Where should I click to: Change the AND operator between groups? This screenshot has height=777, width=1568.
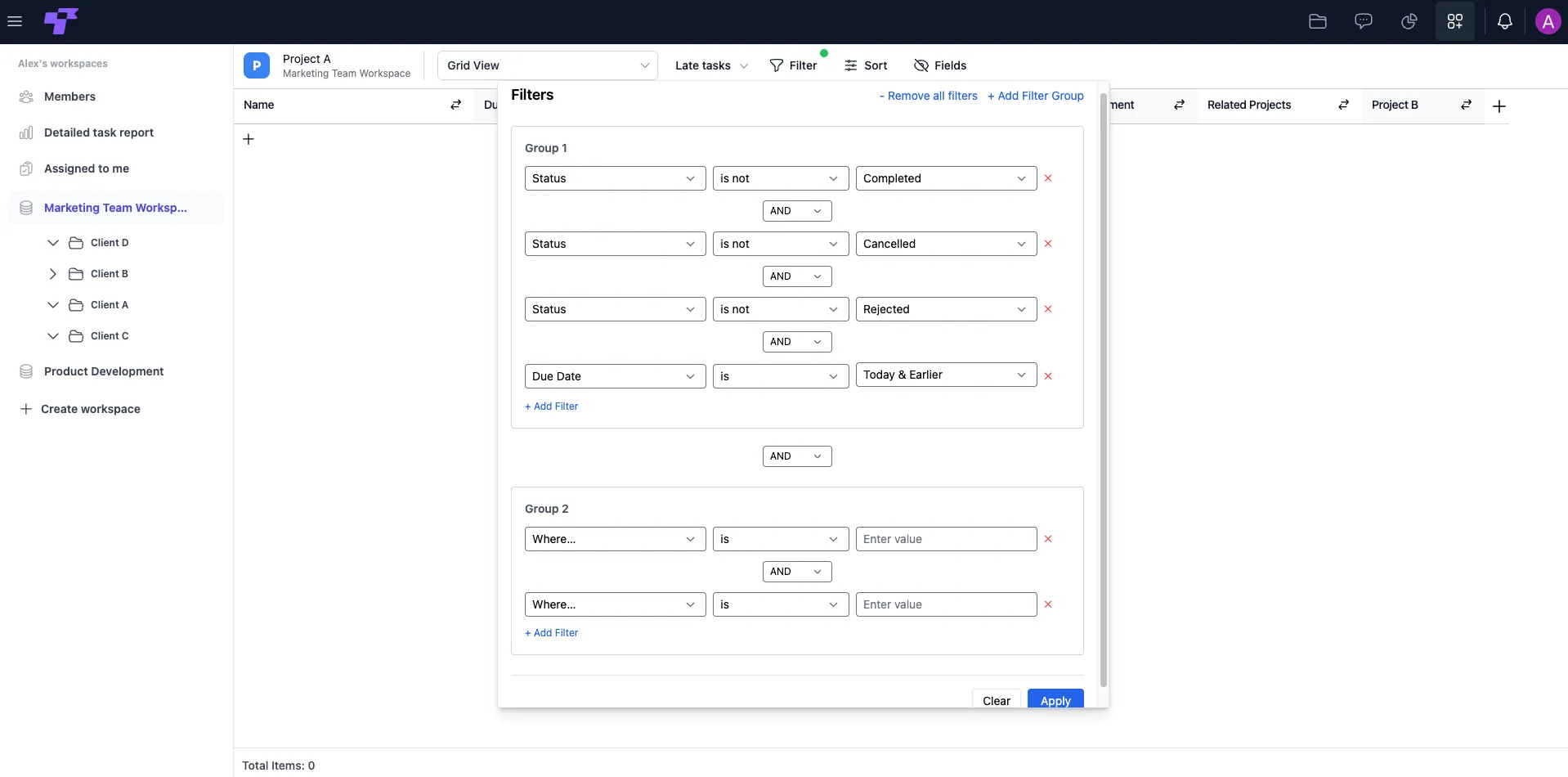(796, 456)
